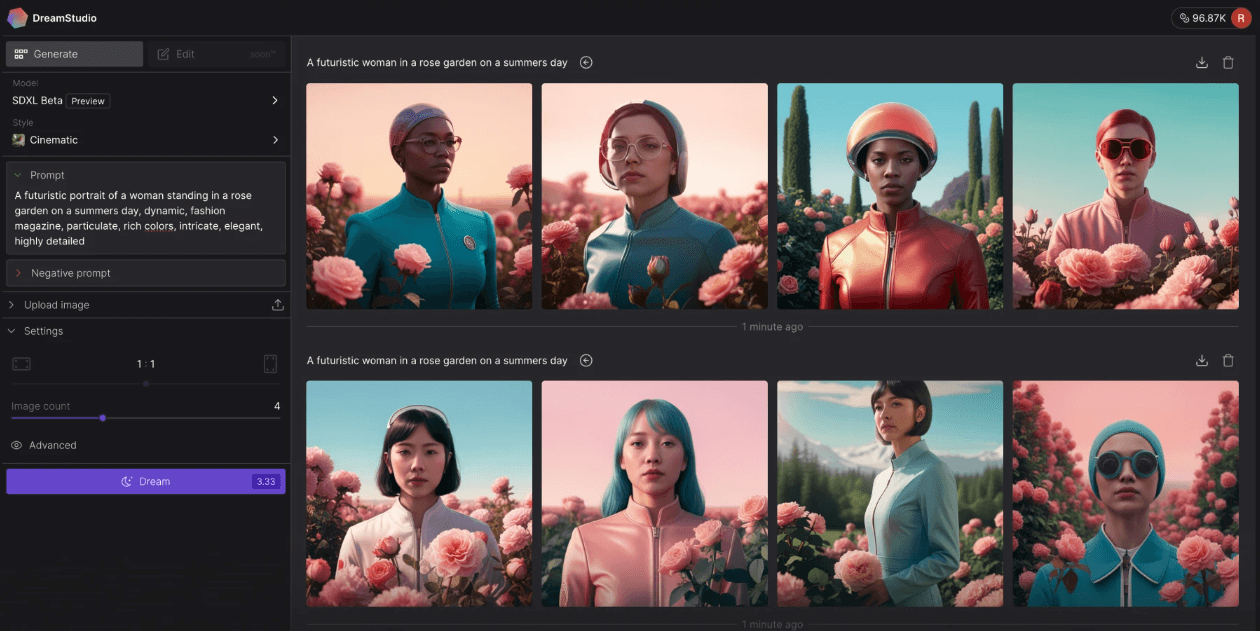Download the second batch of generated images

click(1202, 361)
